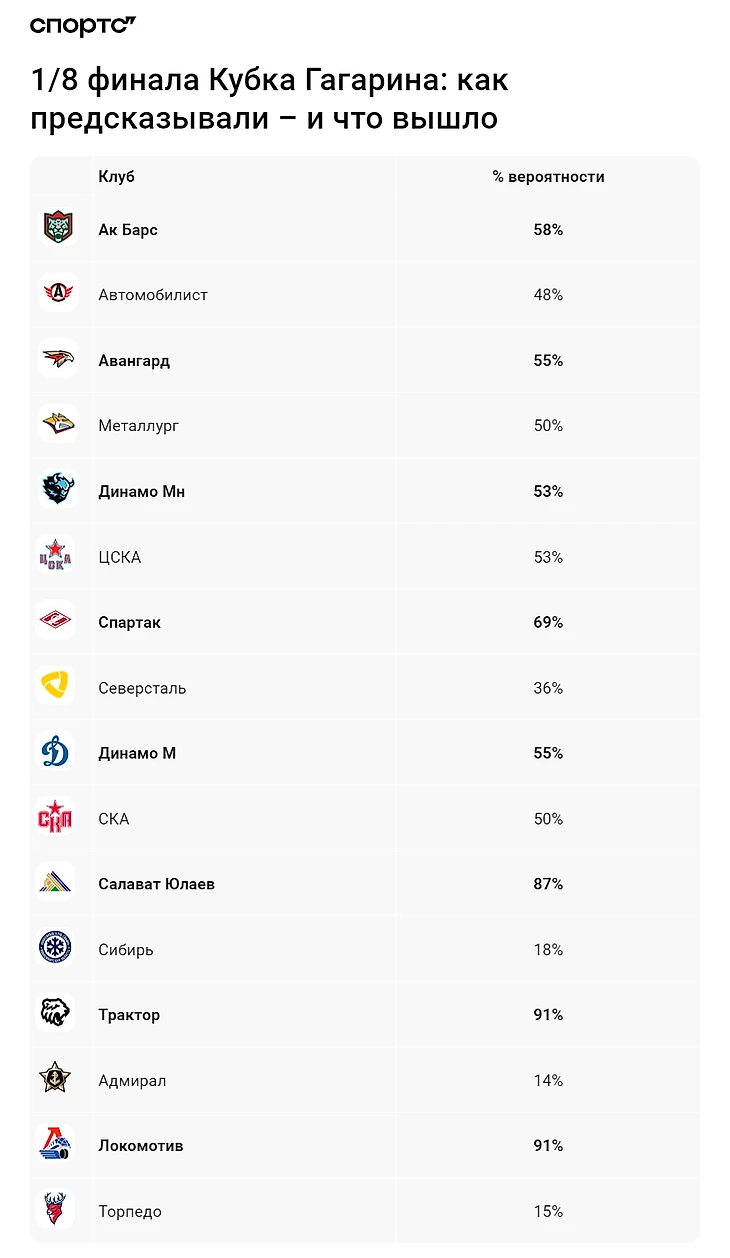The width and height of the screenshot is (730, 1258).
Task: Click the yellow Severstal logo
Action: coord(56,688)
